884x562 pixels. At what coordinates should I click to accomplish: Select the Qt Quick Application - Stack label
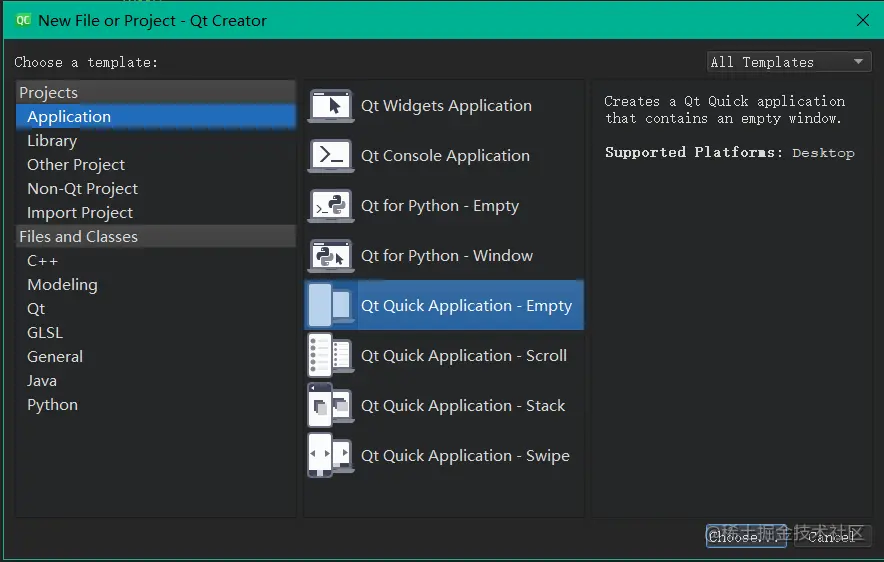tap(463, 406)
